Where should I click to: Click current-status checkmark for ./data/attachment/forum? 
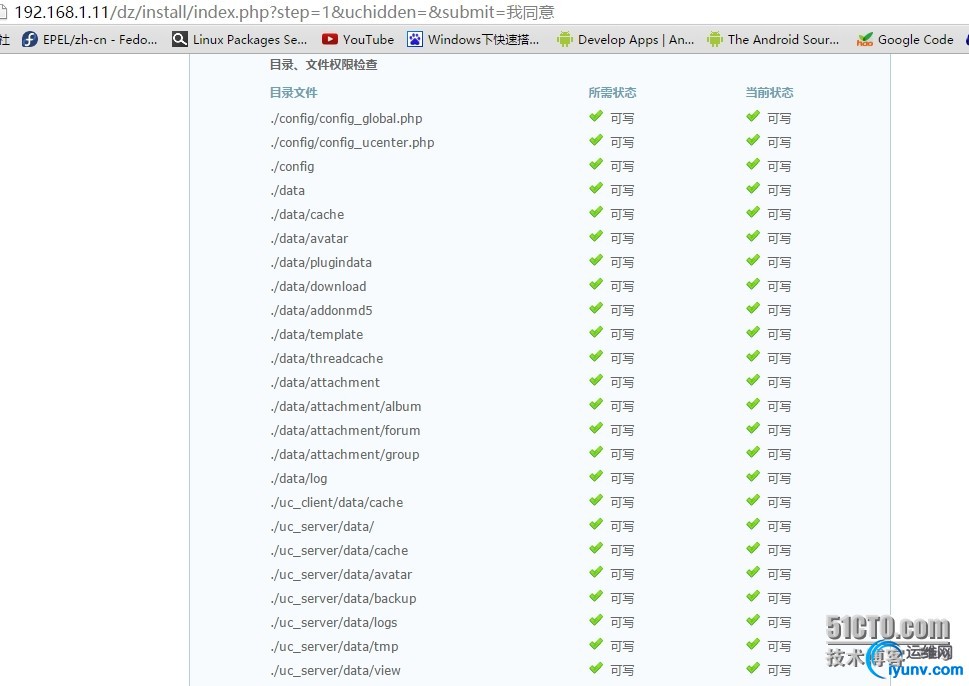753,428
